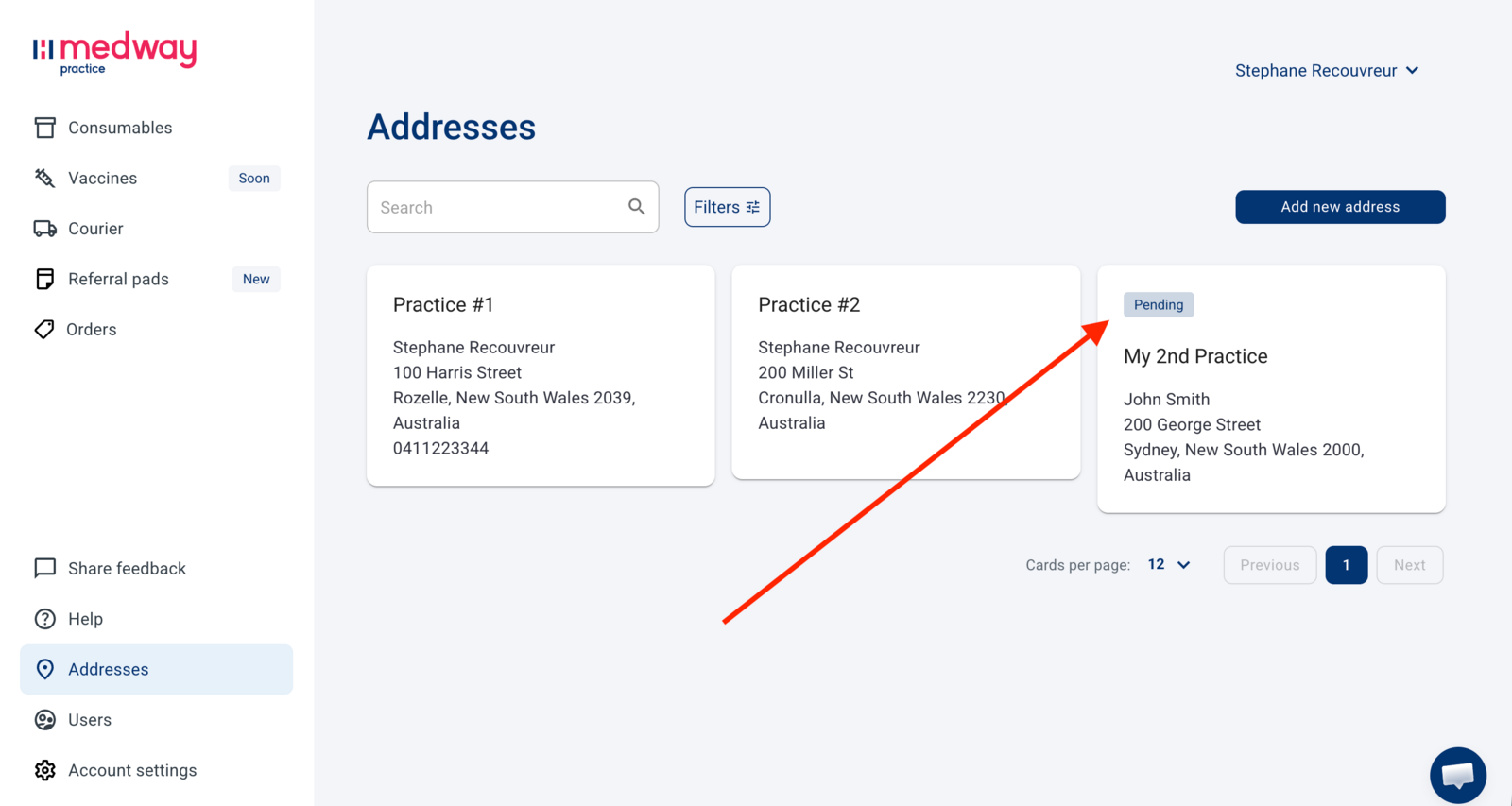Select the Referral pads icon
The height and width of the screenshot is (806, 1512).
coord(44,279)
